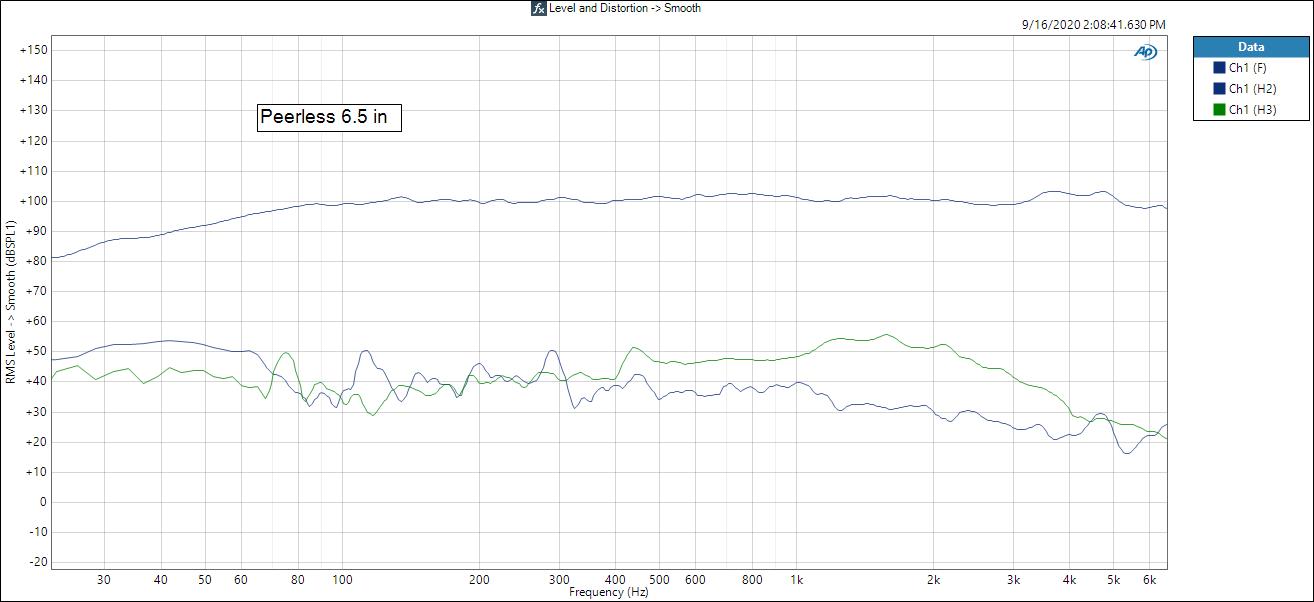
Task: Click the "RMS Level -> Smooth (dBSPL1)" axis title
Action: [x=9, y=300]
